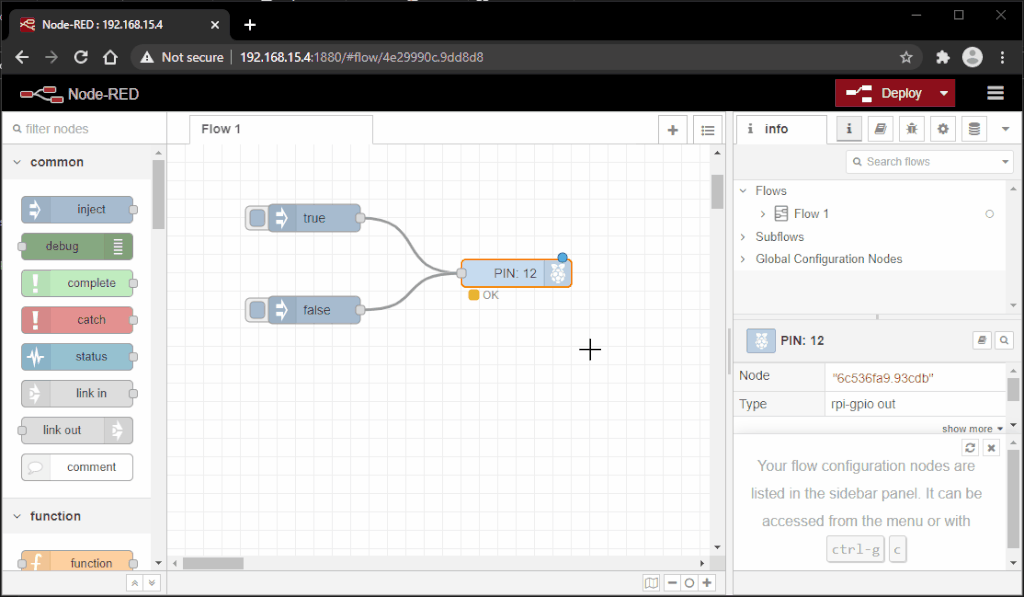Select the link in node
The height and width of the screenshot is (597, 1024).
pyautogui.click(x=77, y=393)
